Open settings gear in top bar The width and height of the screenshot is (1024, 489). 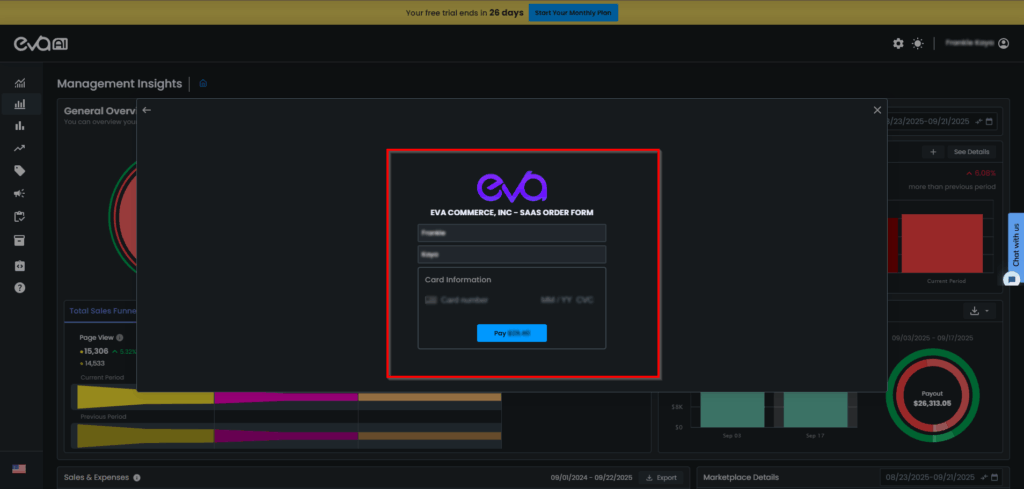tap(899, 44)
